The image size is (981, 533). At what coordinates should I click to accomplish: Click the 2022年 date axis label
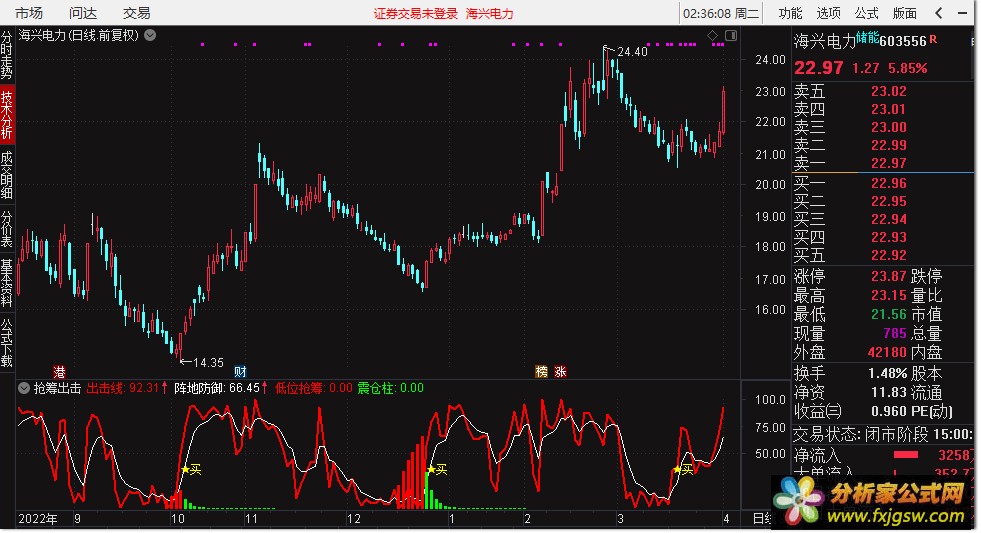38,519
